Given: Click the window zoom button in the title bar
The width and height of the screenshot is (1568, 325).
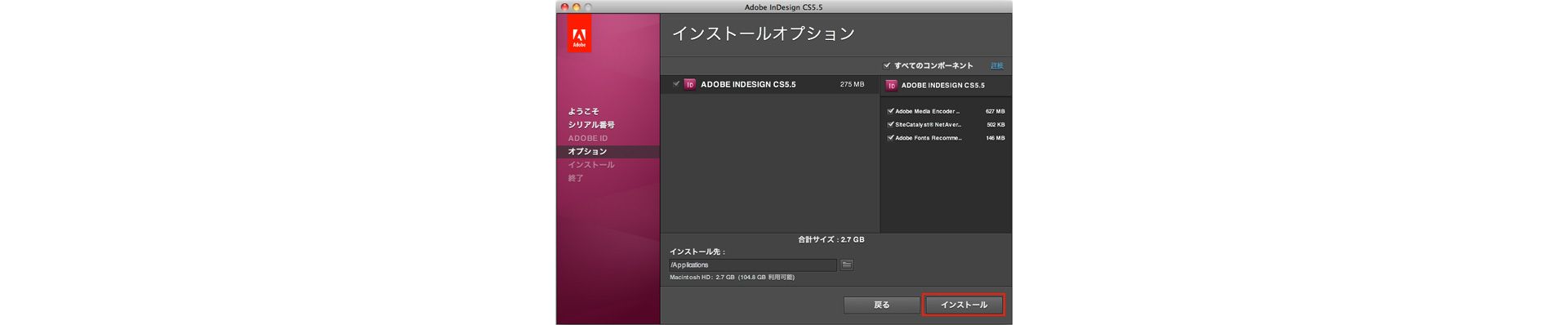Looking at the screenshot, I should click(x=588, y=7).
